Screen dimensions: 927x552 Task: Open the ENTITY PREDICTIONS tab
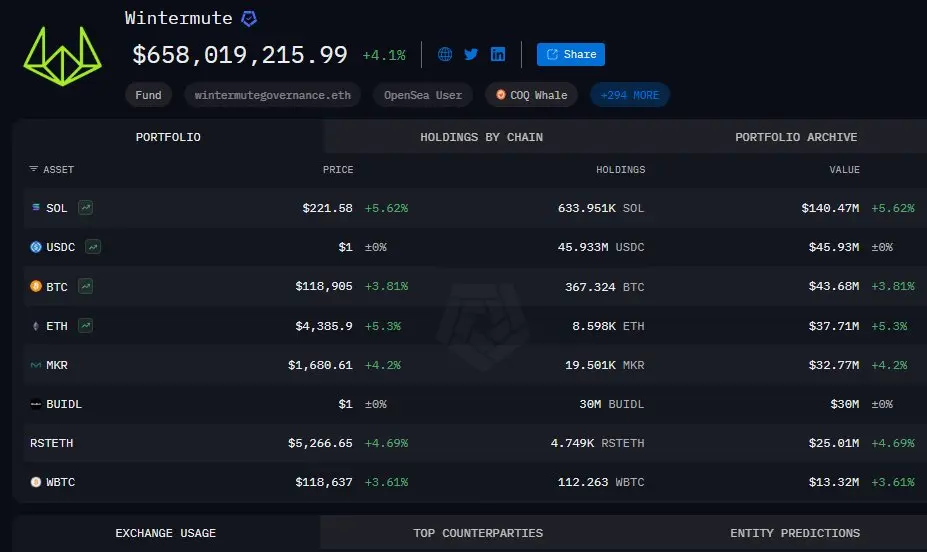click(x=795, y=533)
